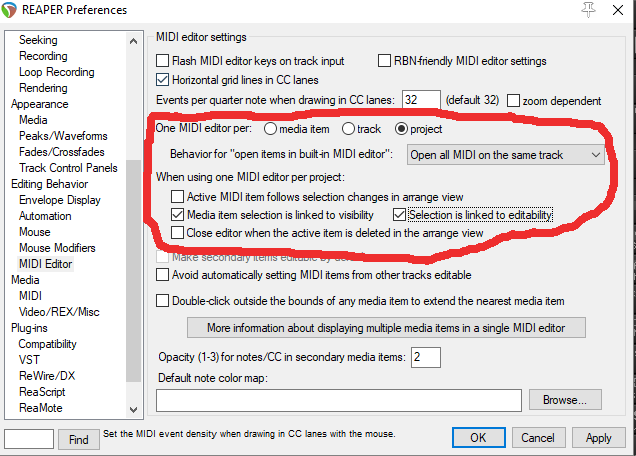Image resolution: width=636 pixels, height=456 pixels.
Task: Open Compatibility preferences page
Action: [47, 344]
